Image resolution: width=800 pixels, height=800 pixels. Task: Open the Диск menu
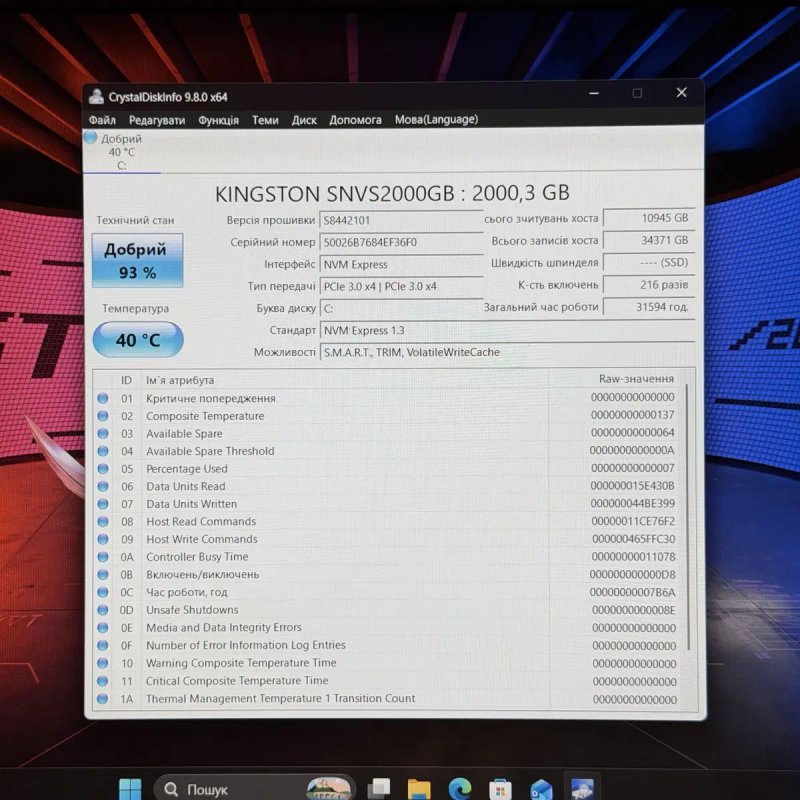click(x=304, y=120)
